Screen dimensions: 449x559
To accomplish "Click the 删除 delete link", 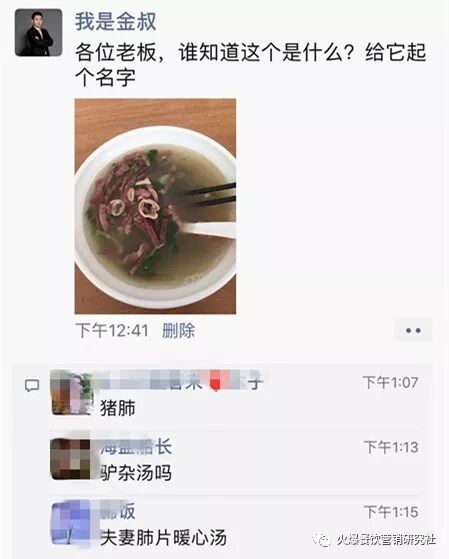I will (x=178, y=330).
